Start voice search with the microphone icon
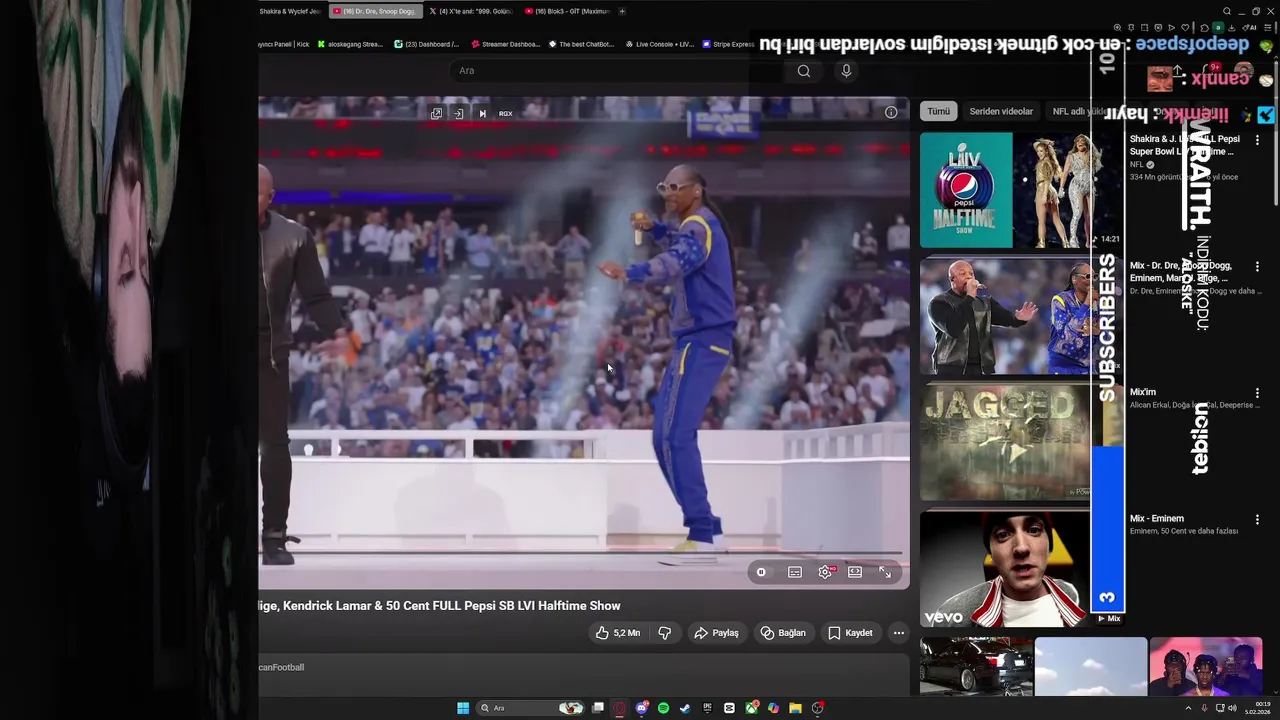This screenshot has width=1280, height=720. [846, 71]
